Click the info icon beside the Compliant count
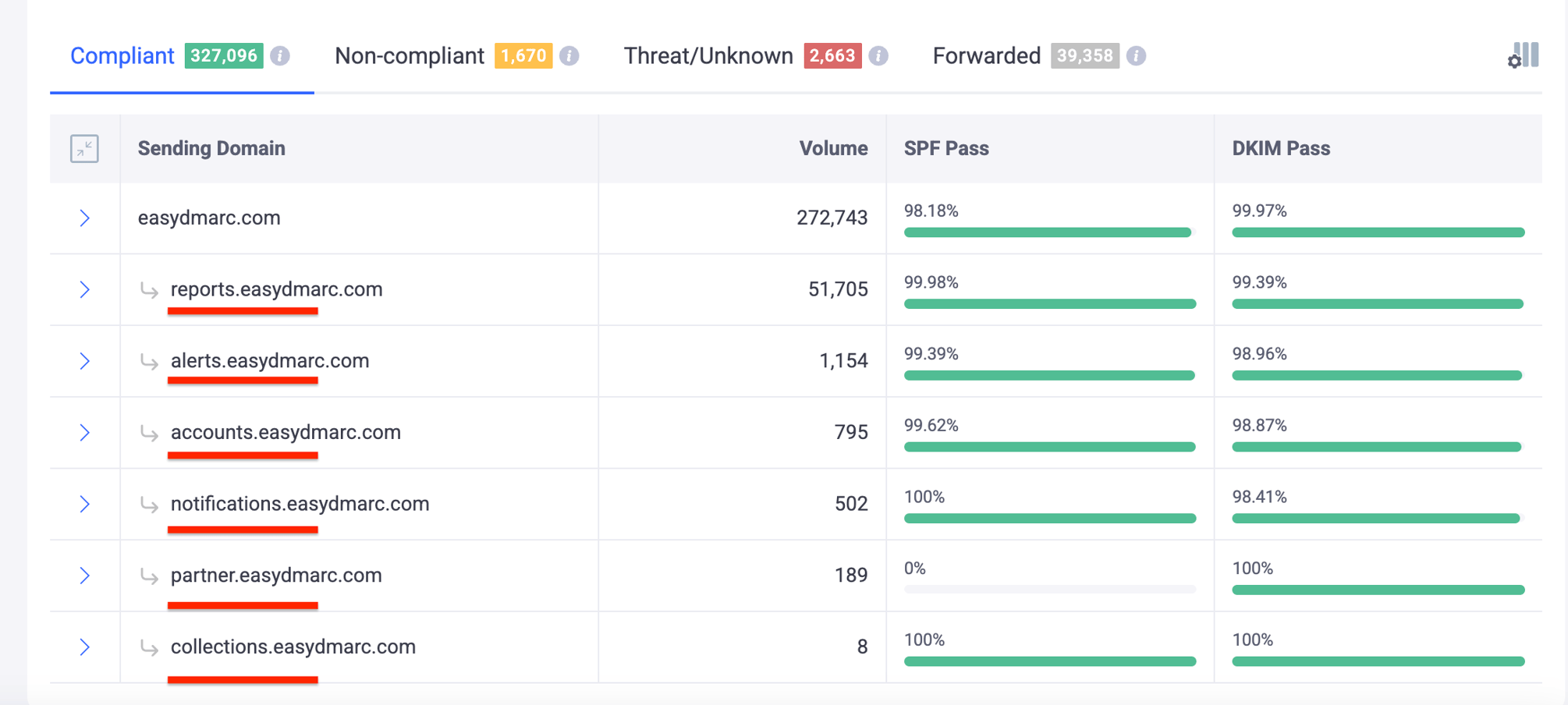 pyautogui.click(x=282, y=55)
